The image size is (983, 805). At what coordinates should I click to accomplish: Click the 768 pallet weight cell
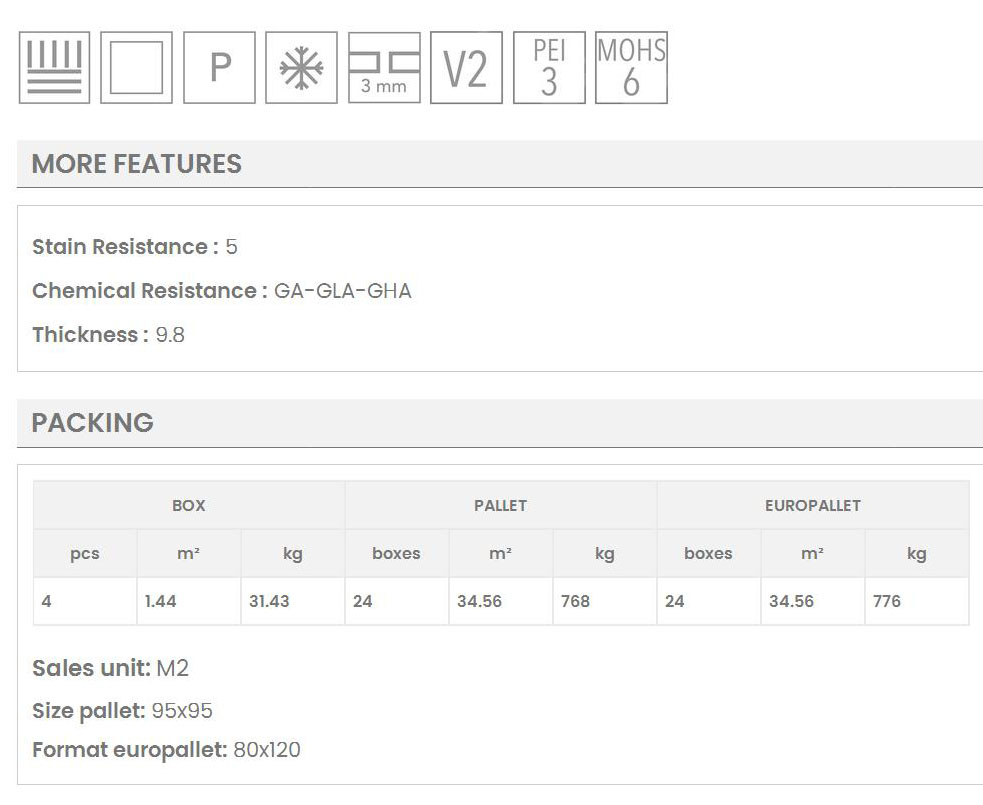(576, 601)
